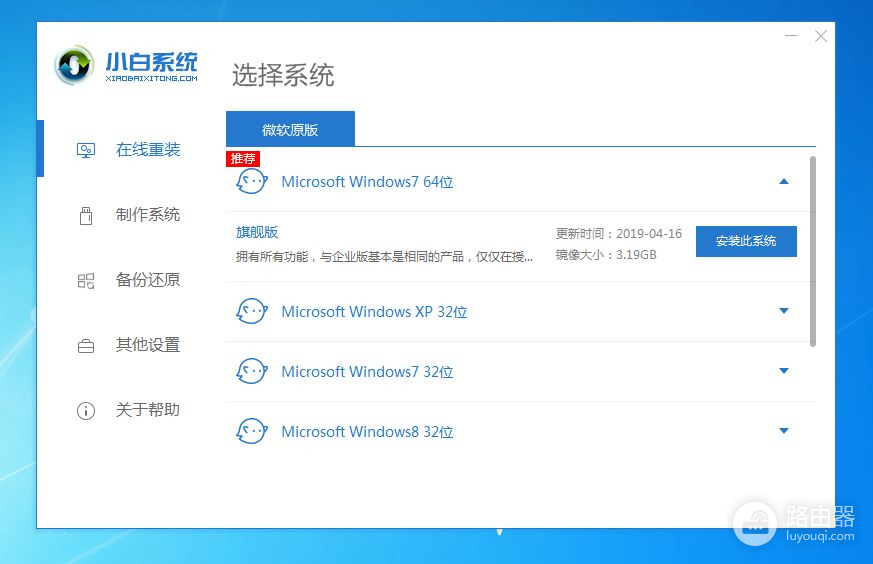Click the face icon for Windows8 32位
This screenshot has width=873, height=564.
coord(251,432)
